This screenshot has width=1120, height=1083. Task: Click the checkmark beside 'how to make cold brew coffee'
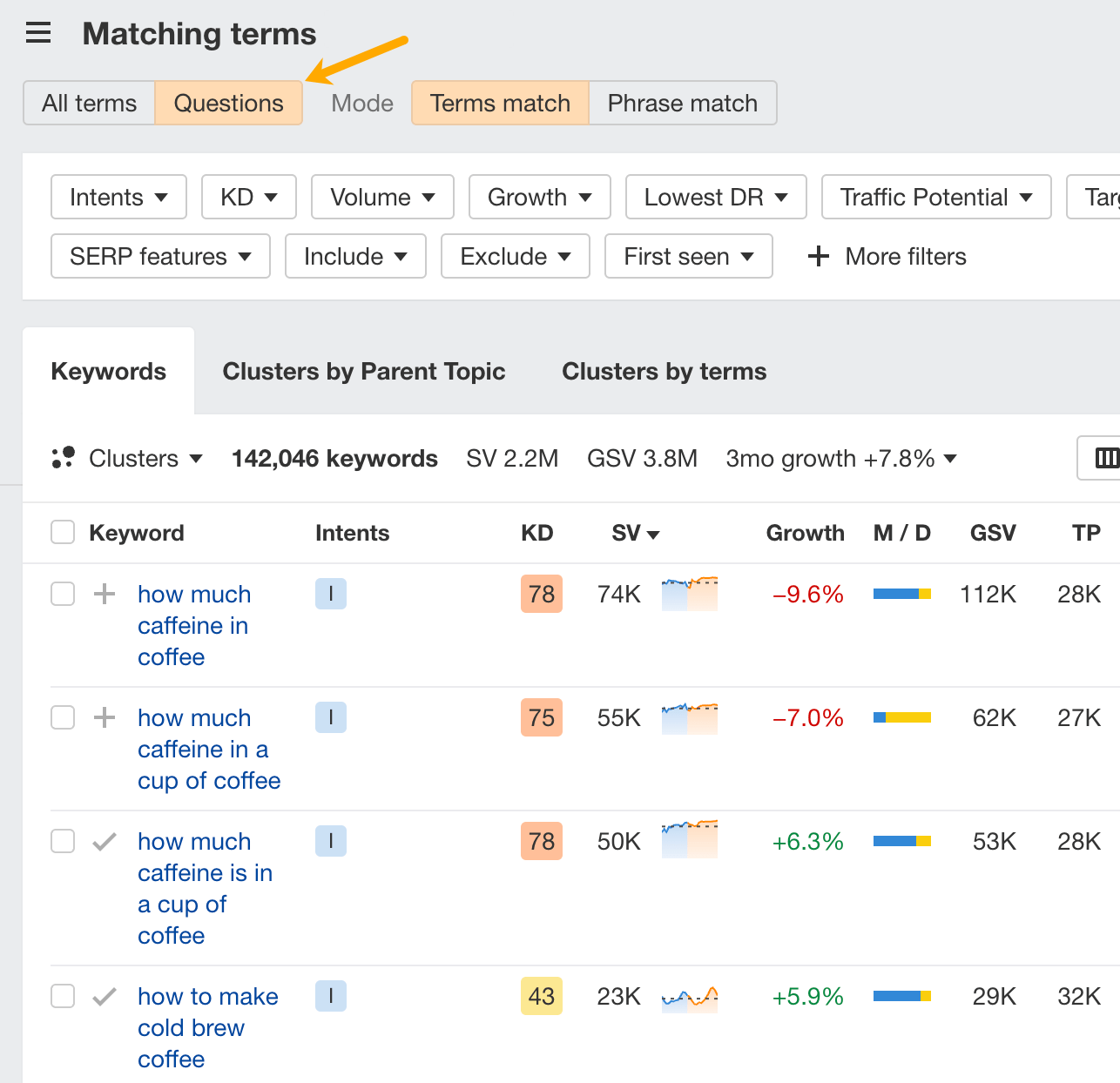105,996
